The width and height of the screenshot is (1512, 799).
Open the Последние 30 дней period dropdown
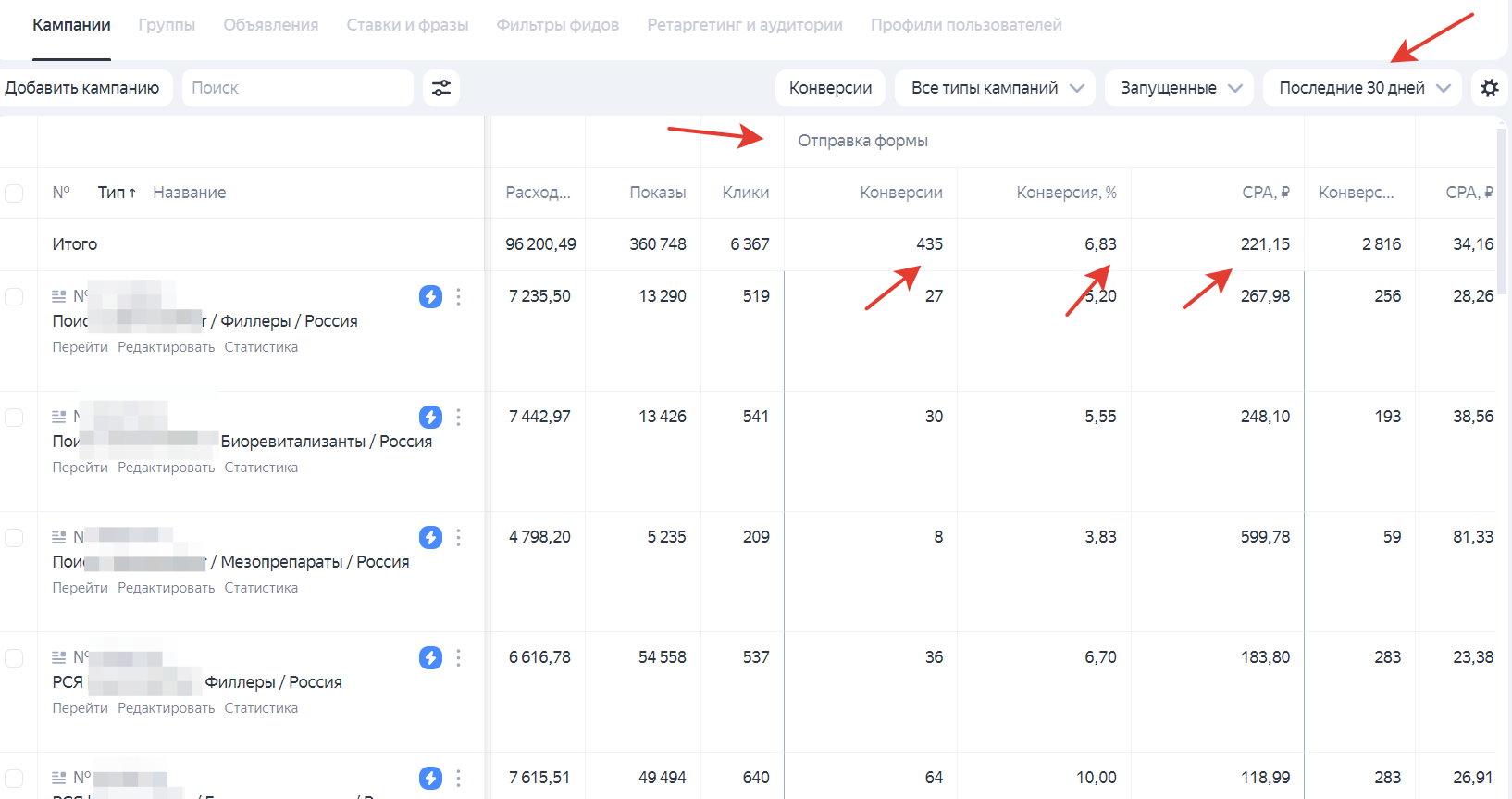click(x=1363, y=88)
